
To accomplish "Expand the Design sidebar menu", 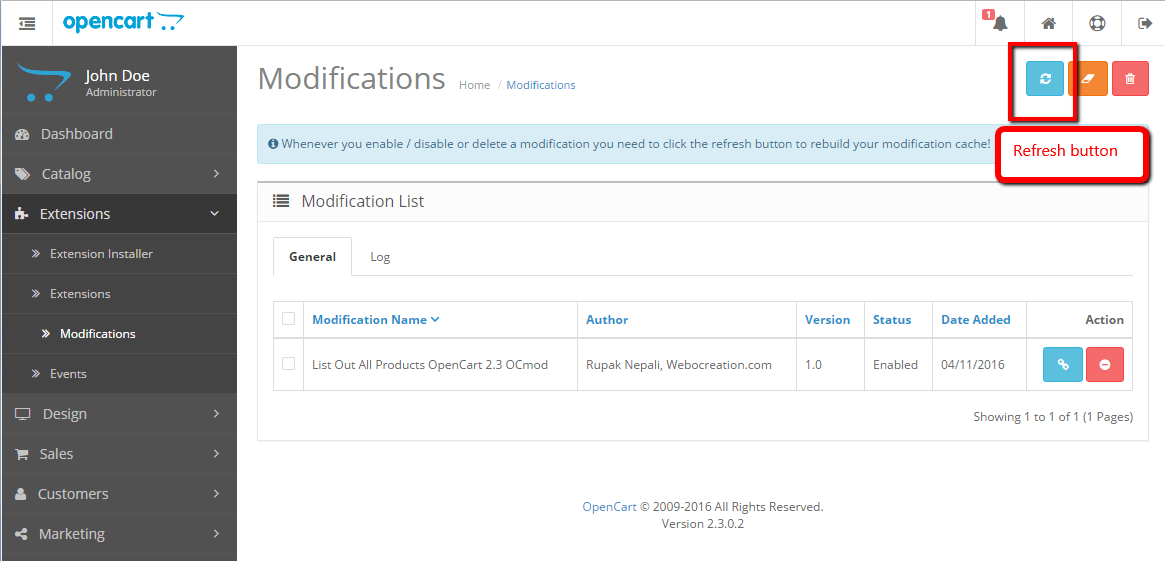I will [118, 414].
